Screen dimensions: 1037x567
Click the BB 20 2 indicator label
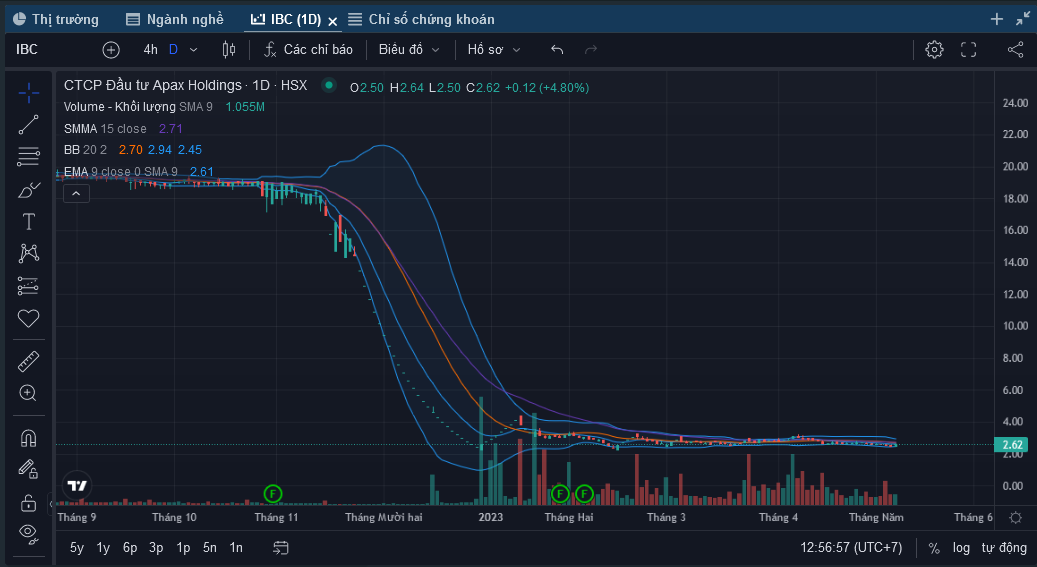[85, 150]
